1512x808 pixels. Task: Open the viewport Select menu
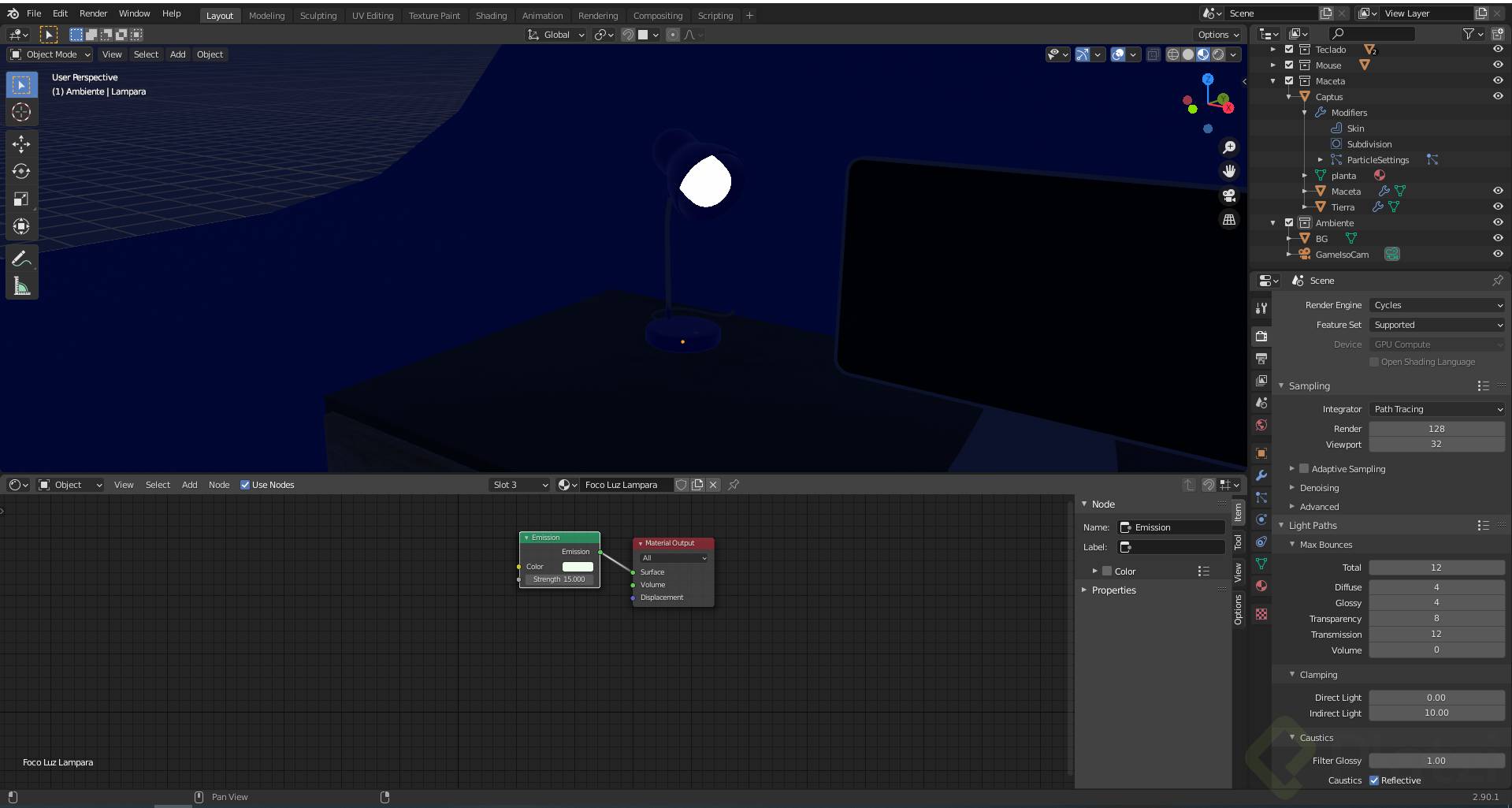146,54
